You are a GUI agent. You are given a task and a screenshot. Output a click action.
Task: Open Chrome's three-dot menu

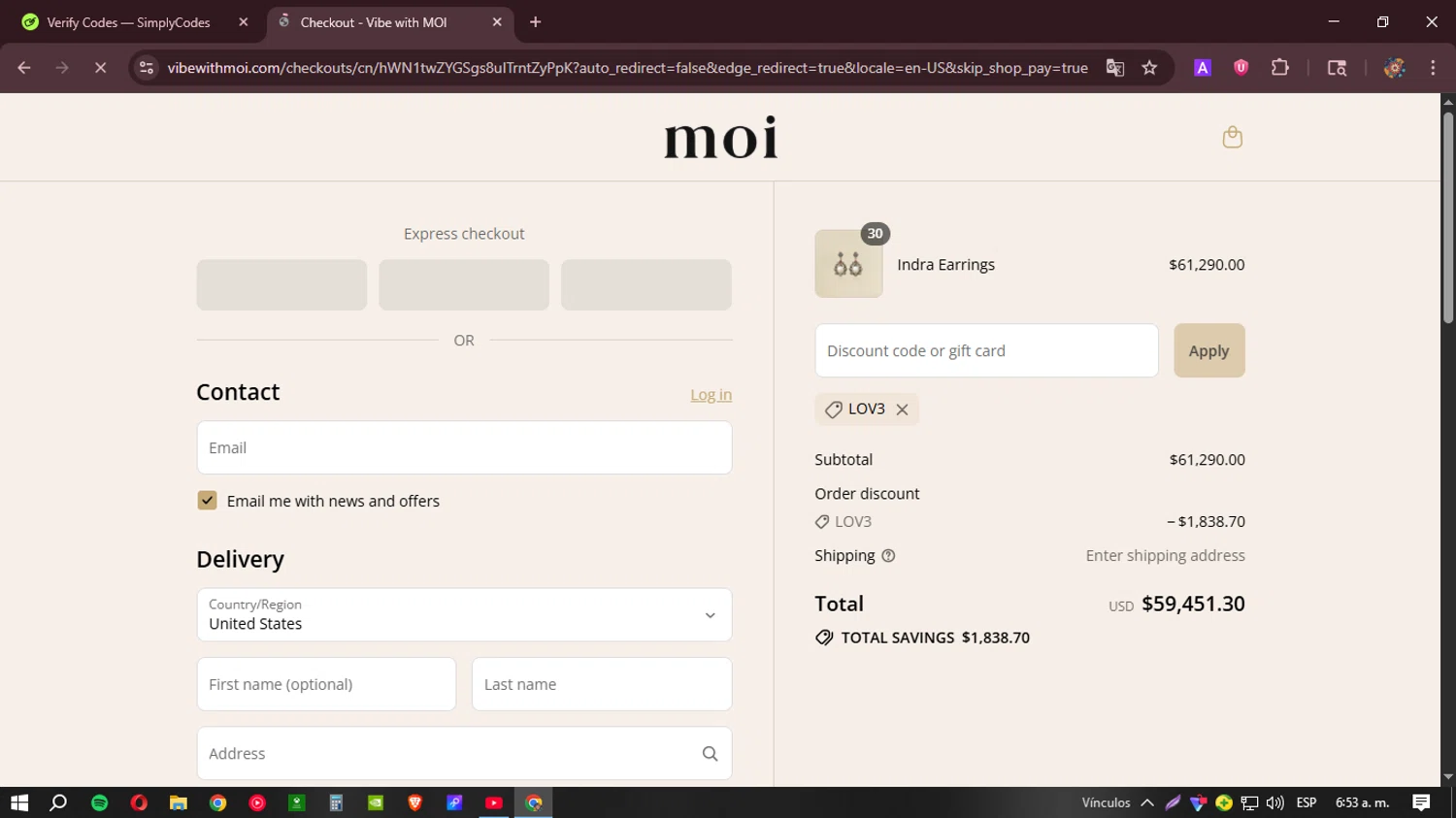(1433, 68)
